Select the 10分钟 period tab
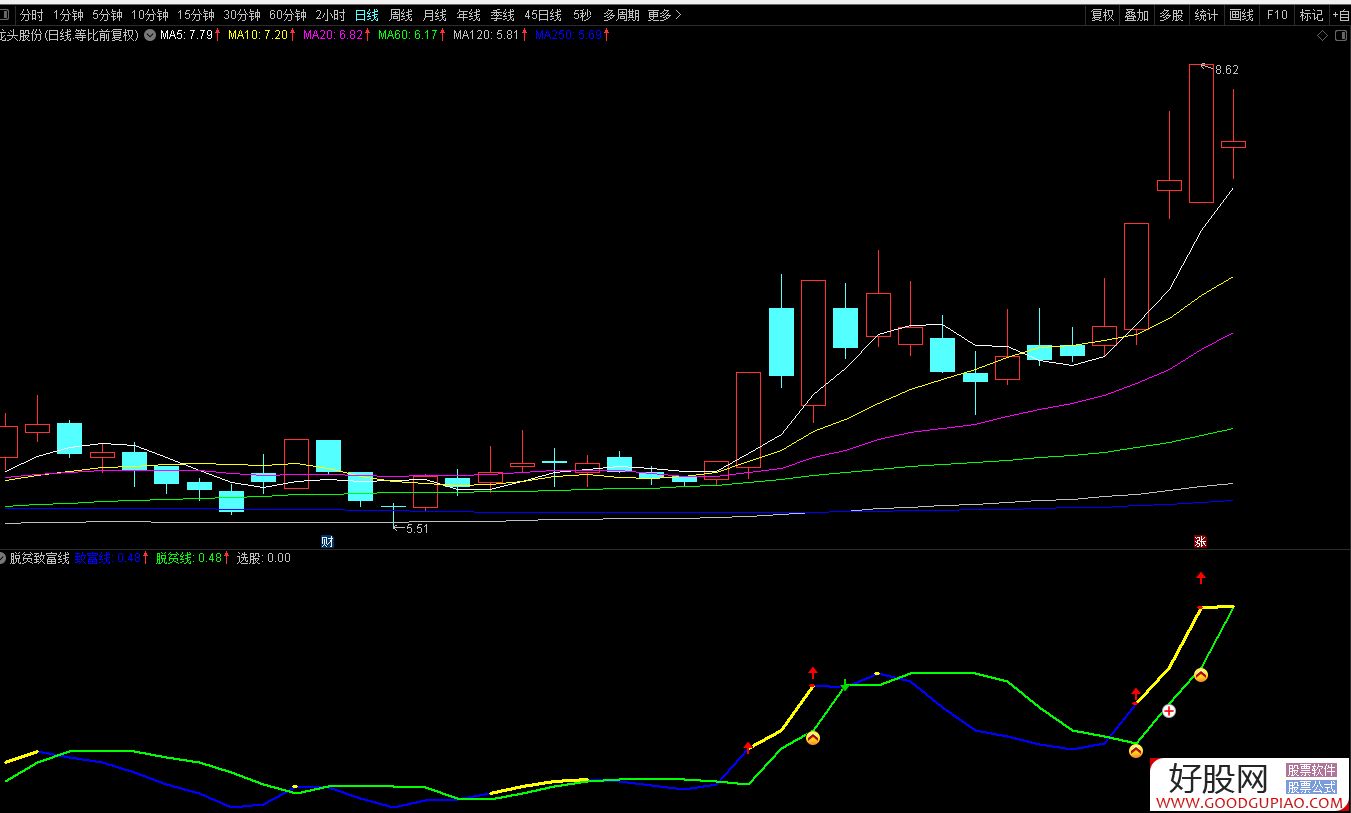The width and height of the screenshot is (1351, 813). [x=150, y=15]
